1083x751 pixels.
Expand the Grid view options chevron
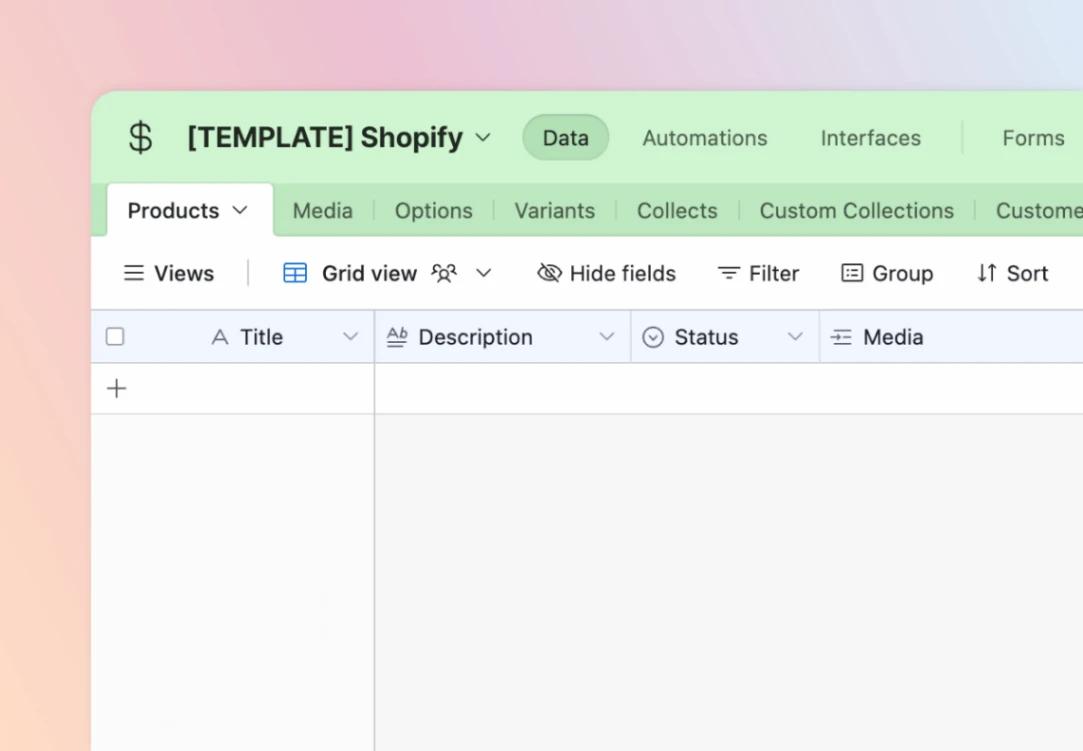point(484,273)
